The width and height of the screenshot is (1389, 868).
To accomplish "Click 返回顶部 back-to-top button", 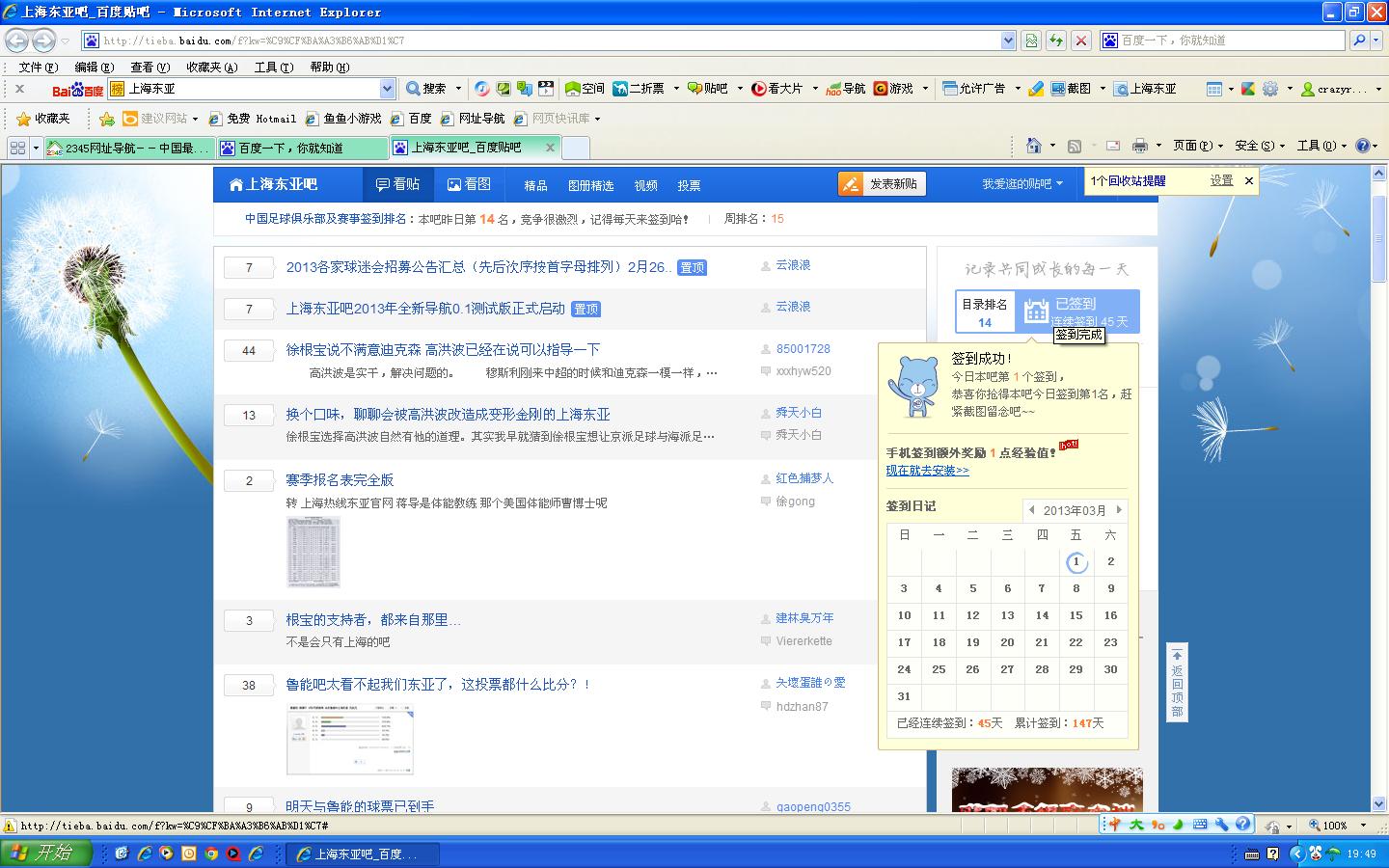I will tap(1177, 682).
